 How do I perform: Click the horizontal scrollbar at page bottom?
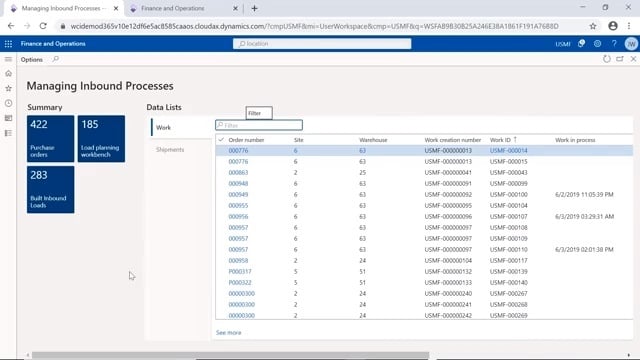231,356
